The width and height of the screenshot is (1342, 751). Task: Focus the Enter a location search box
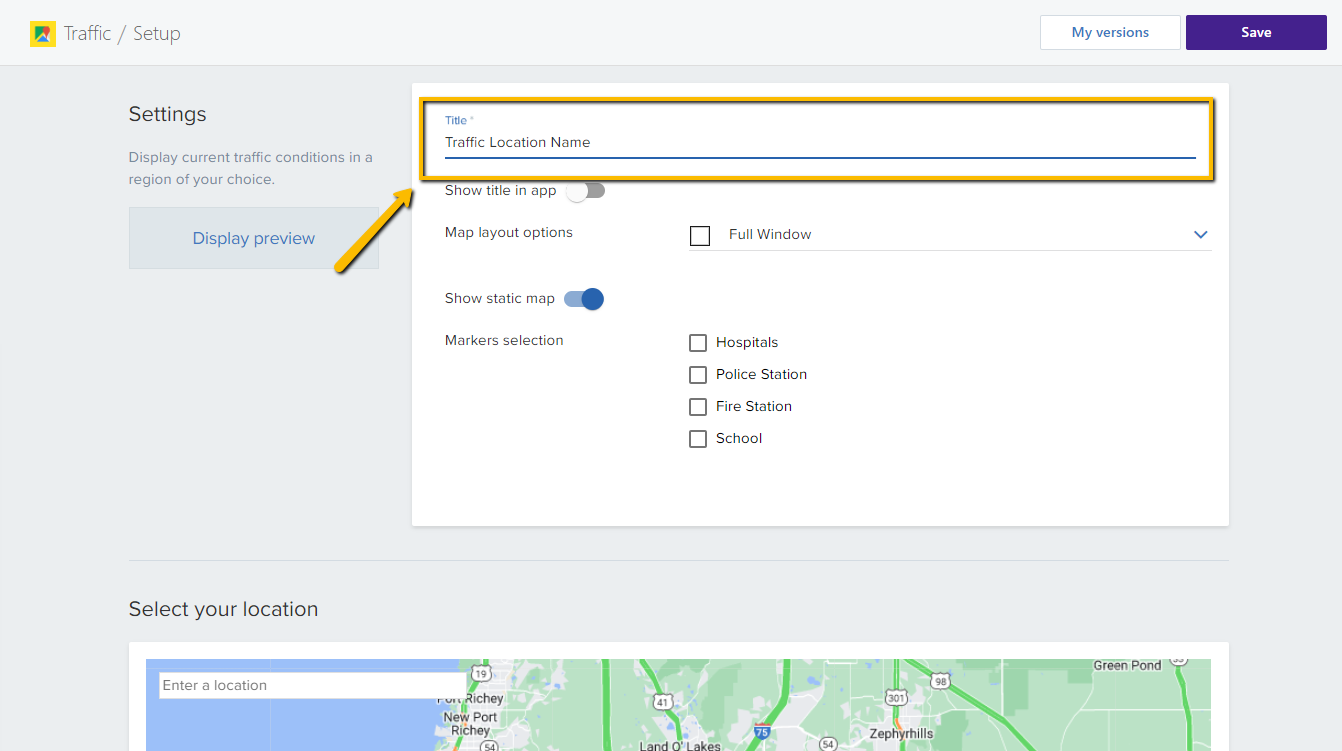(x=312, y=686)
